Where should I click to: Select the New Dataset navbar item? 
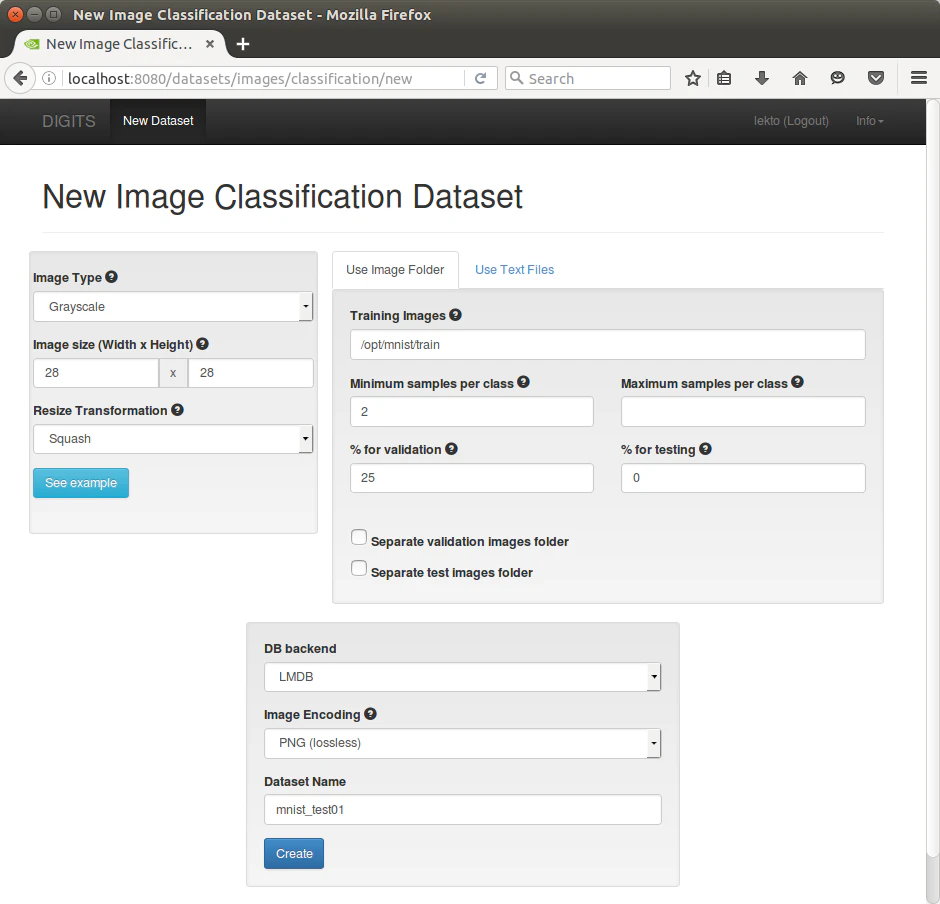tap(158, 121)
